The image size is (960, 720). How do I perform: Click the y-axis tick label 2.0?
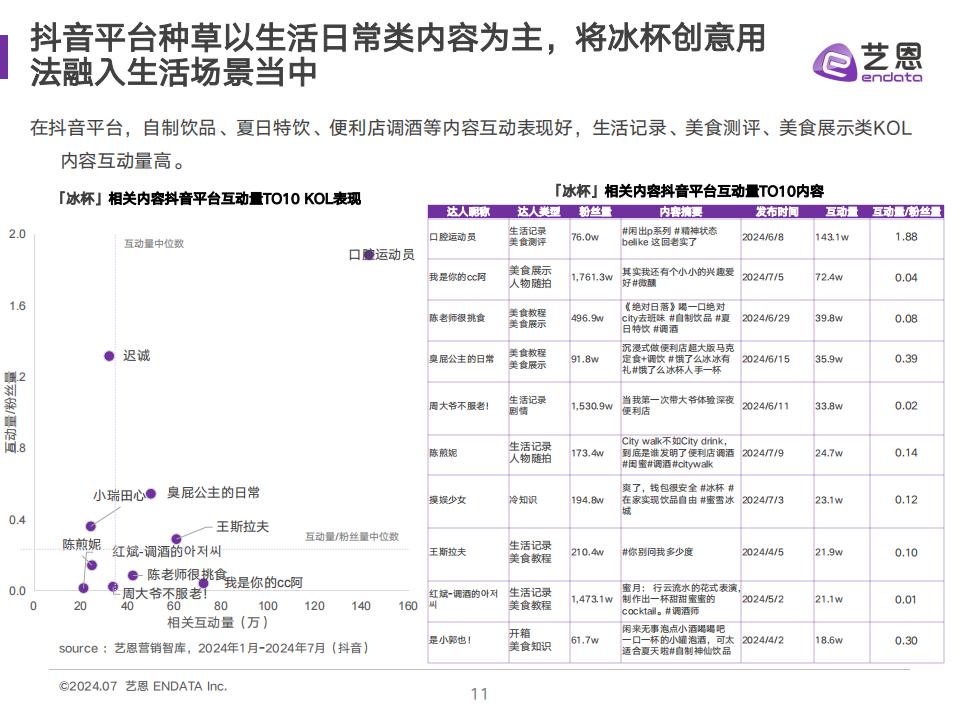coord(17,234)
